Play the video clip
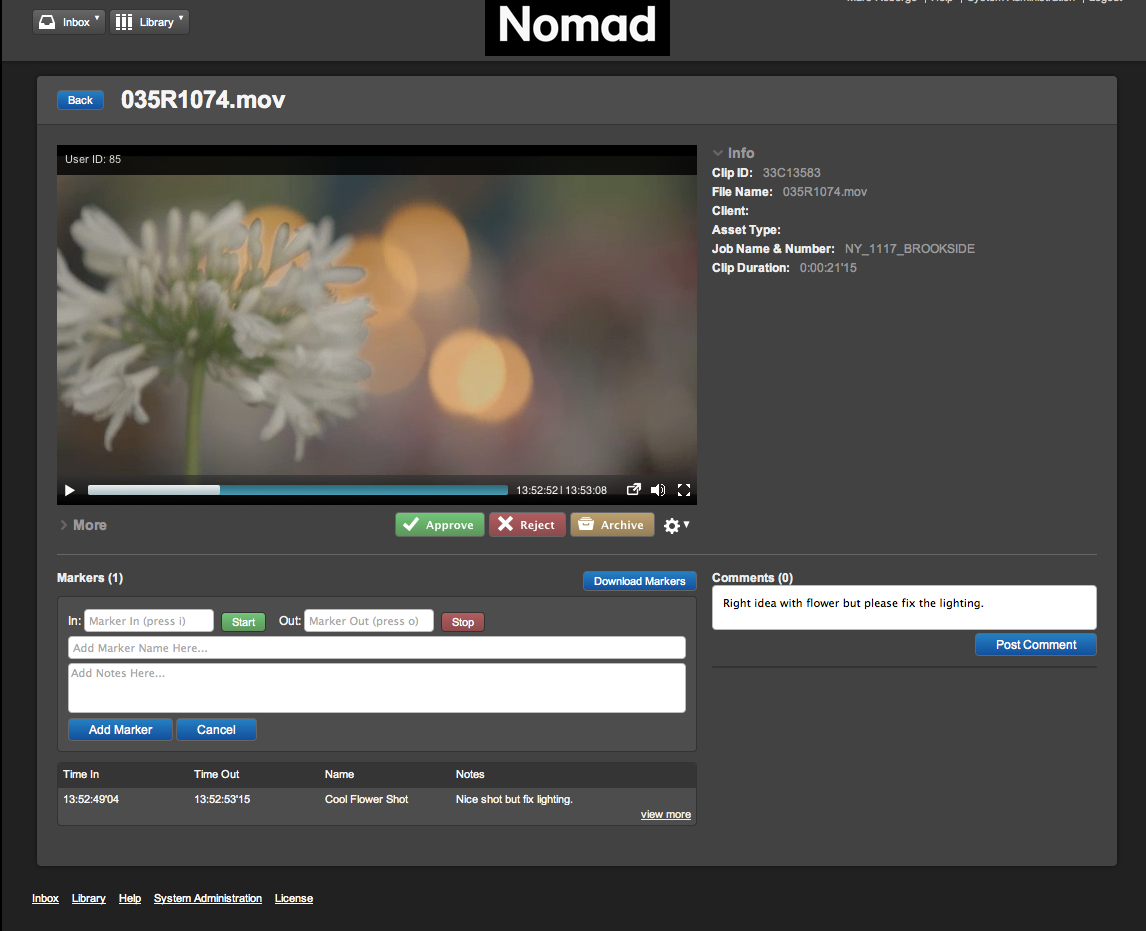 pyautogui.click(x=69, y=490)
